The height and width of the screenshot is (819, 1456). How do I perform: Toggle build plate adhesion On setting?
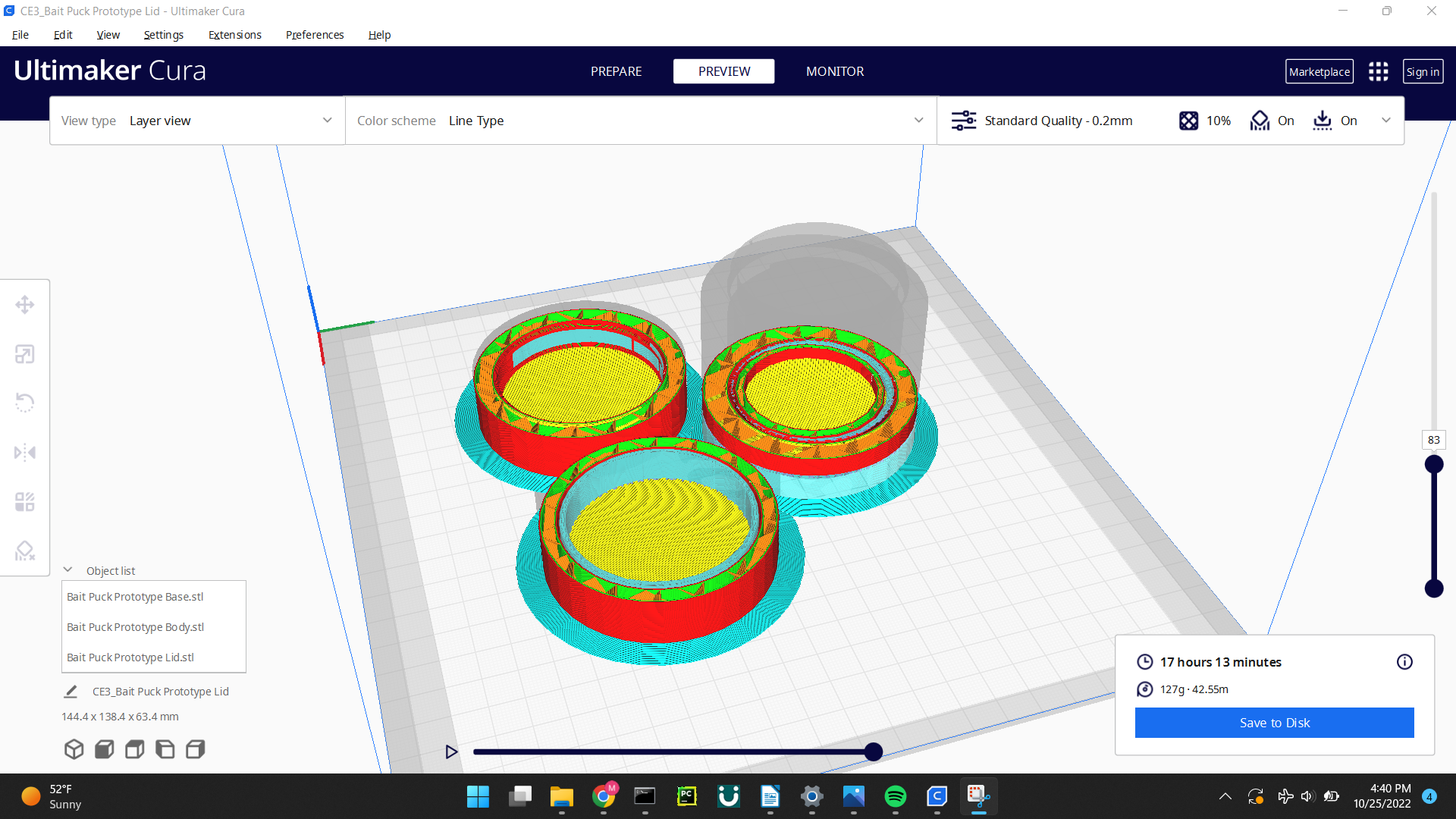point(1335,120)
